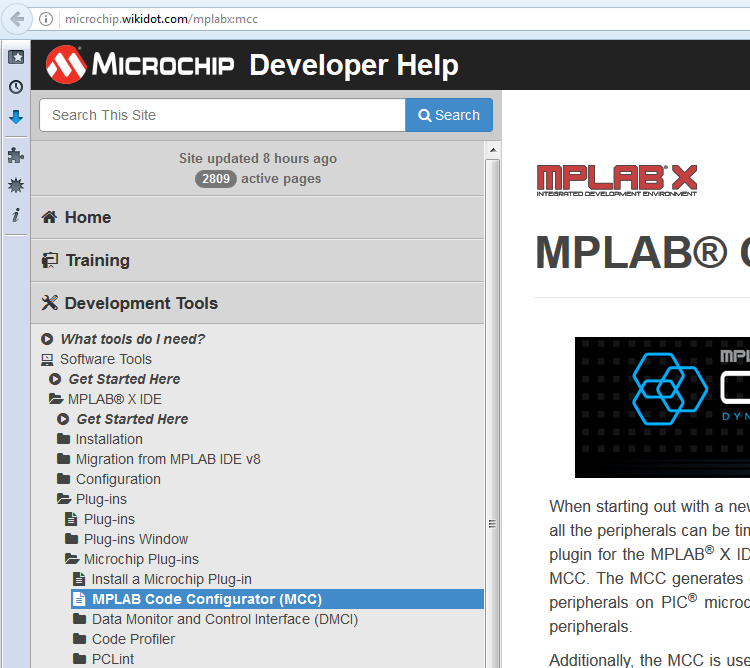Screen dimensions: 750x668
Task: Click the crossed tools icon beside Development Tools
Action: 50,303
